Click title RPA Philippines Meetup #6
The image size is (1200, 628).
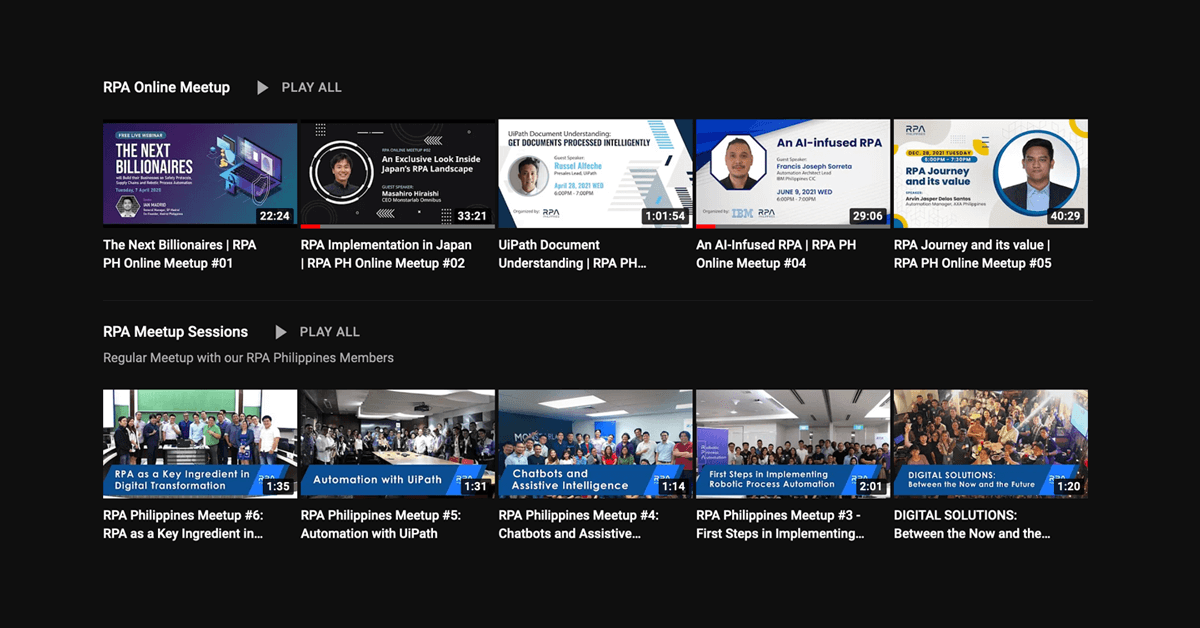point(183,524)
